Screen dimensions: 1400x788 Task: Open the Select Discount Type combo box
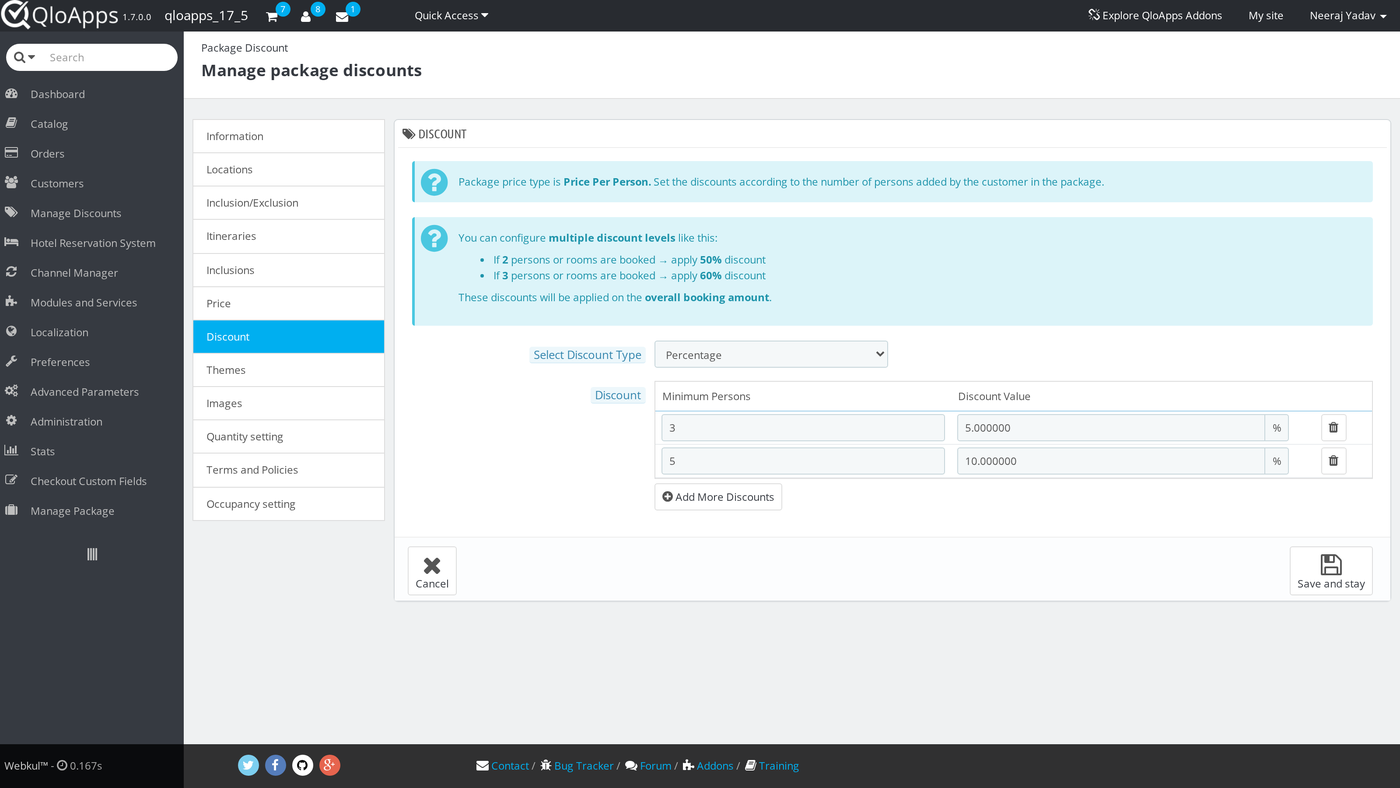(x=771, y=354)
